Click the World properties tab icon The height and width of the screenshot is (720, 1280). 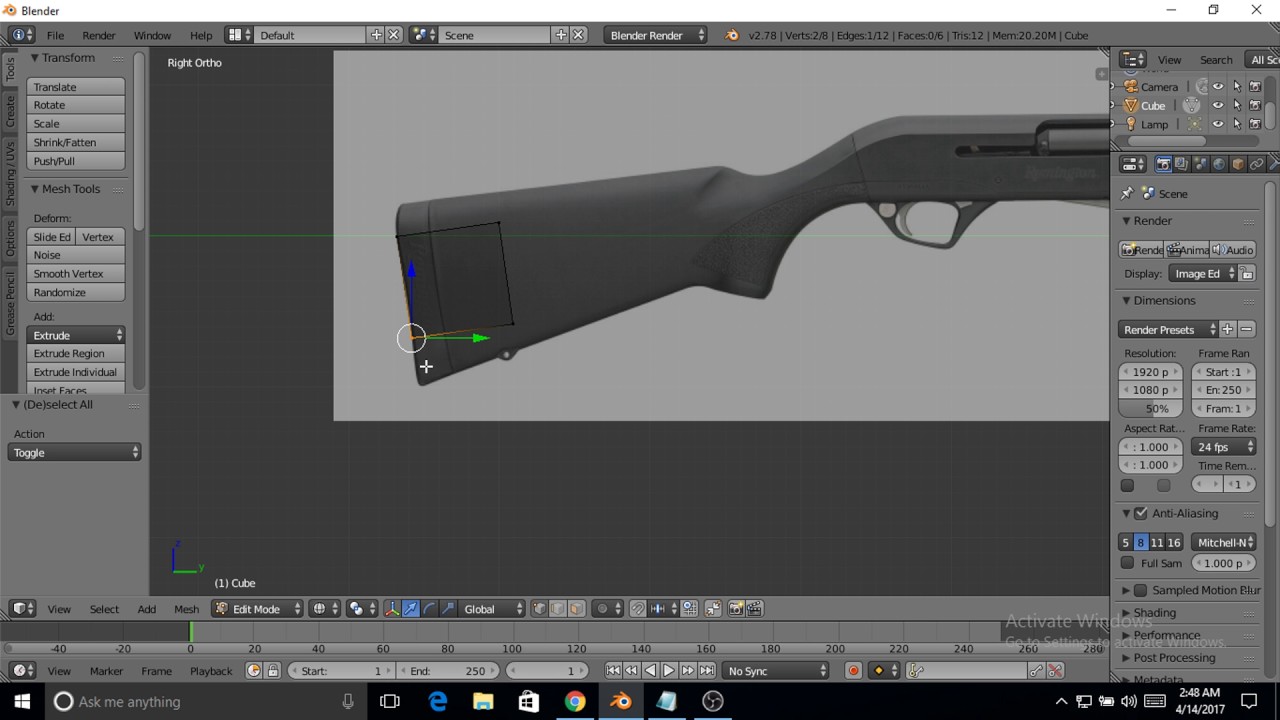[x=1219, y=164]
